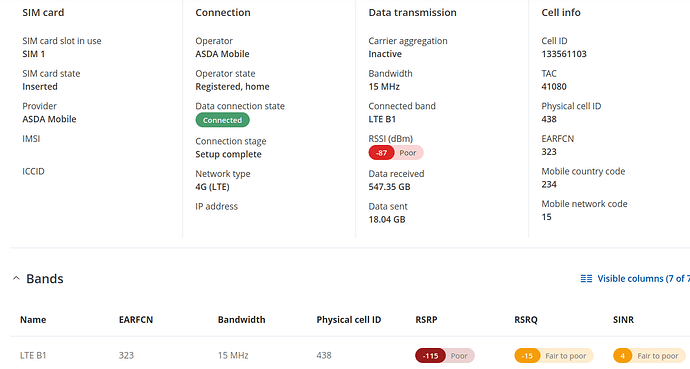Sort by the RSRQ column header

(526, 320)
